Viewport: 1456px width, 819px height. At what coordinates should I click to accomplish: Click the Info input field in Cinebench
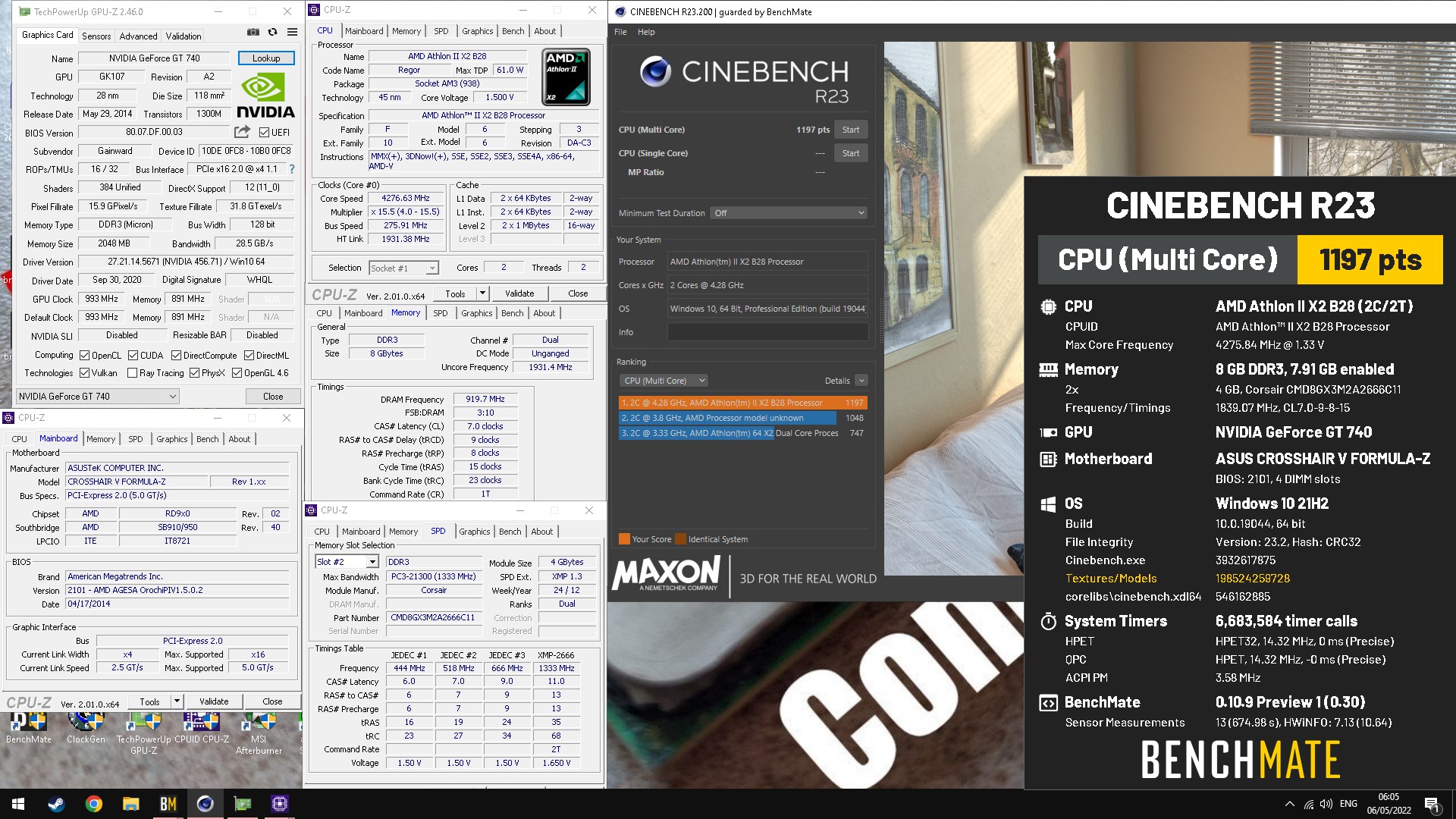click(x=767, y=332)
